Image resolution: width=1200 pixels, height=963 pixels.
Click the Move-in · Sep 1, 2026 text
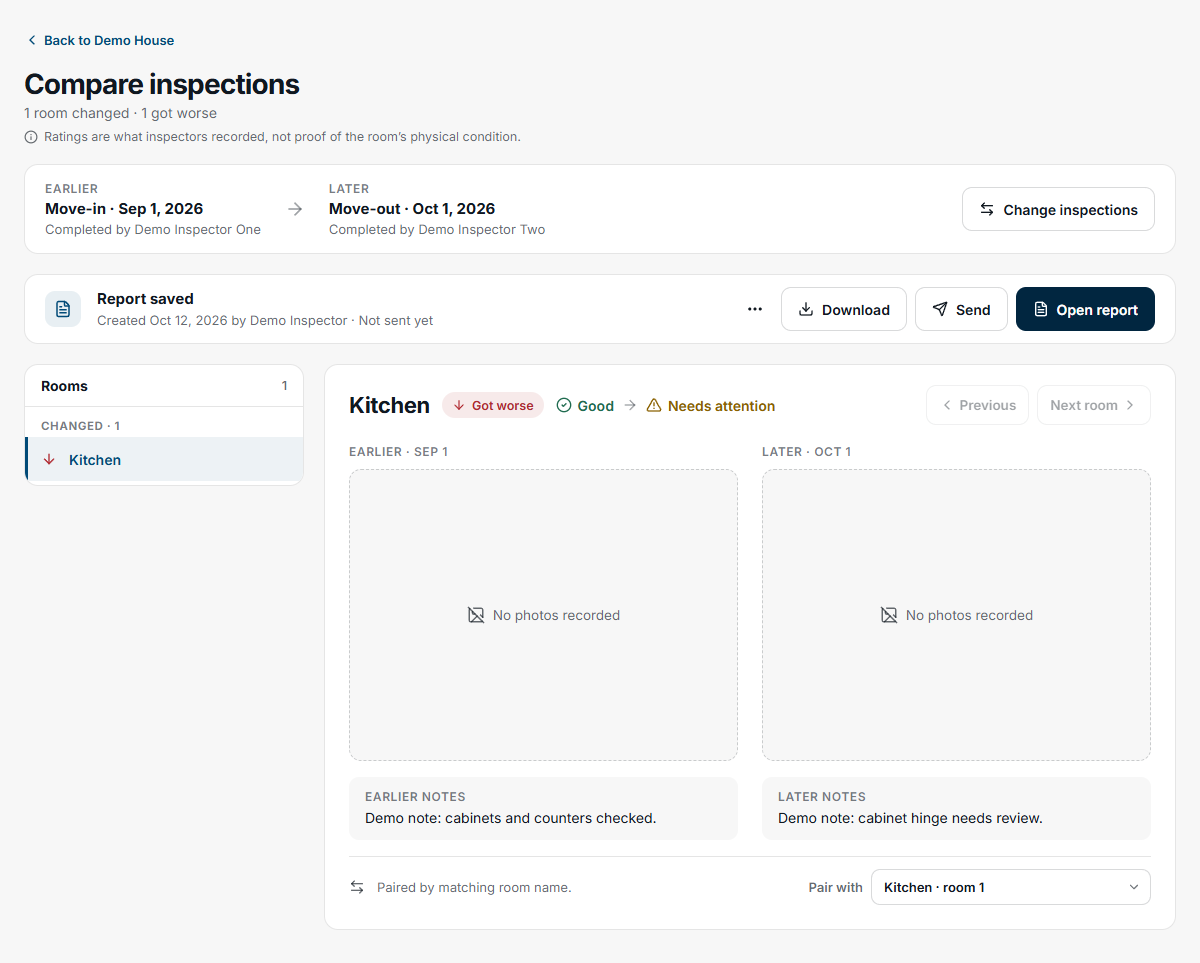(124, 209)
